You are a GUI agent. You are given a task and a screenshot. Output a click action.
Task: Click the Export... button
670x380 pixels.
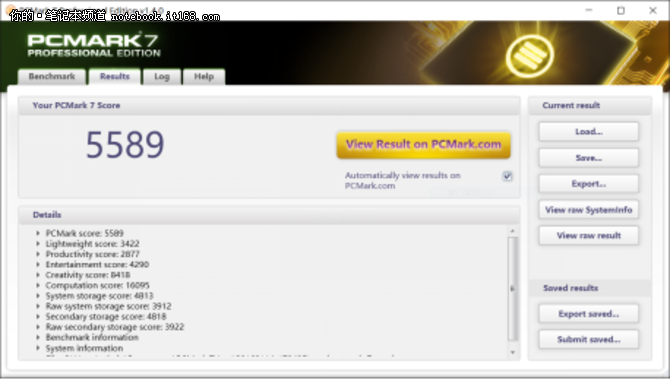588,184
